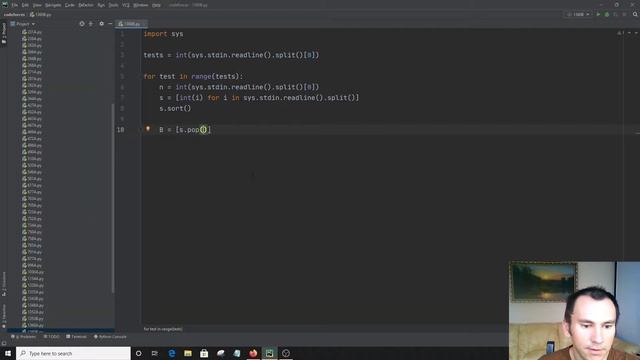Click the intention light bulb on line 10
This screenshot has width=640, height=360.
(x=148, y=129)
